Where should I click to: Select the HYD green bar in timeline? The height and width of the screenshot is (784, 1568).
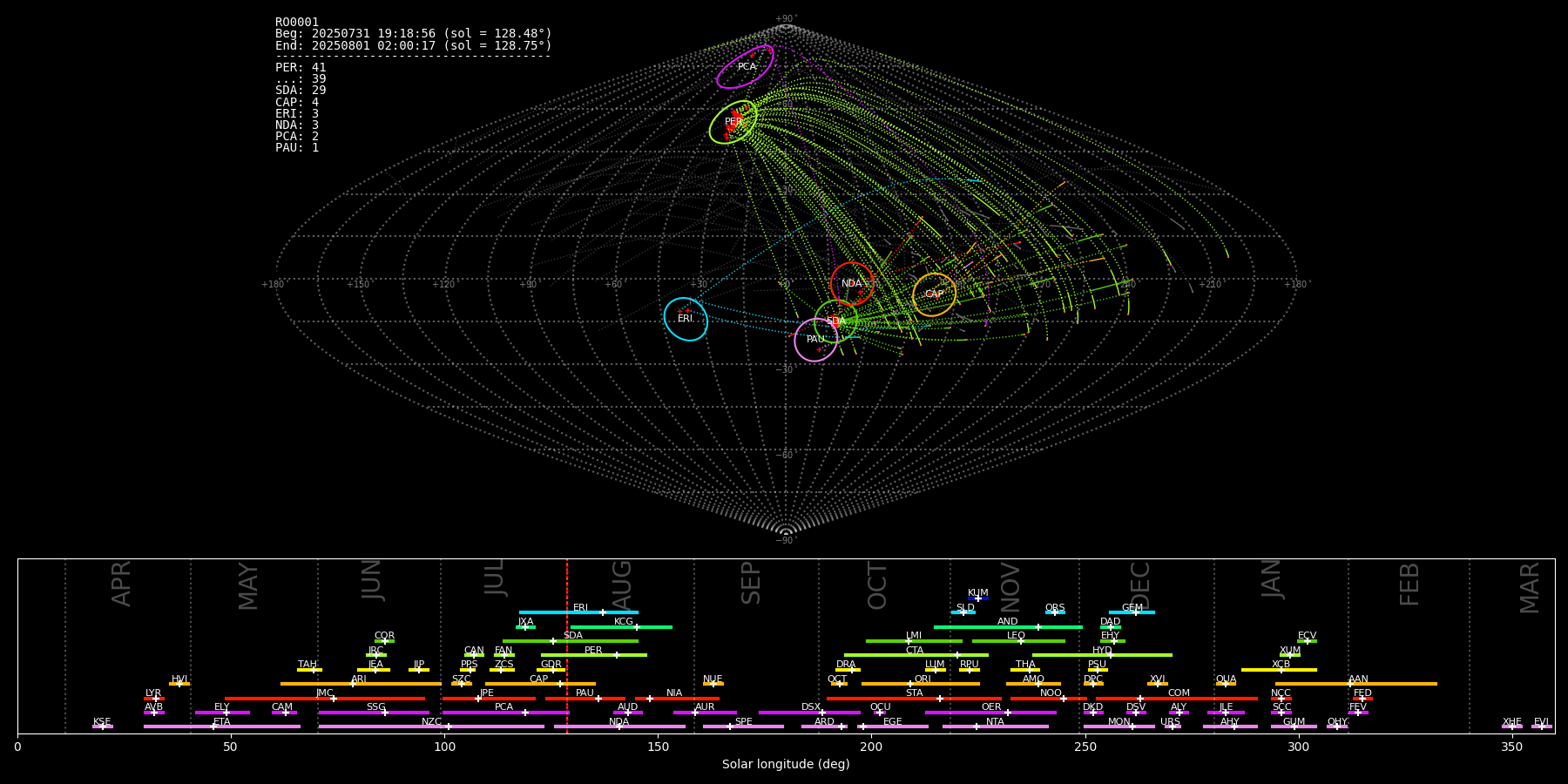(x=1102, y=655)
